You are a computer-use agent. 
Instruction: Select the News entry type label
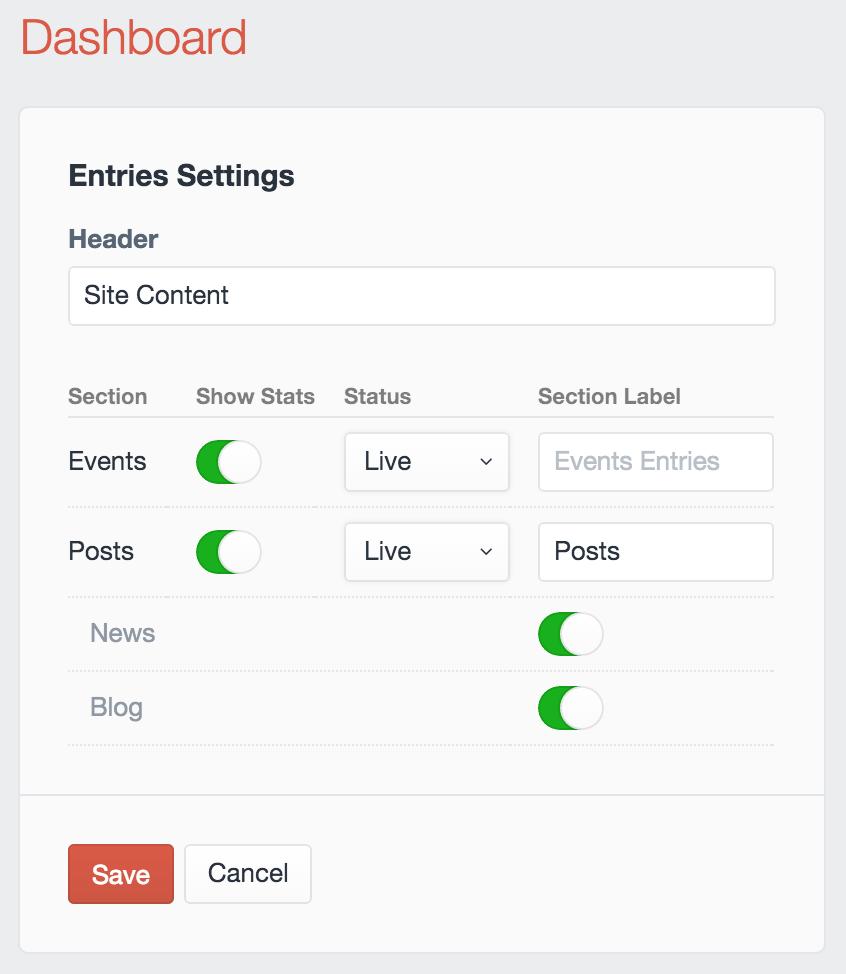click(x=122, y=634)
